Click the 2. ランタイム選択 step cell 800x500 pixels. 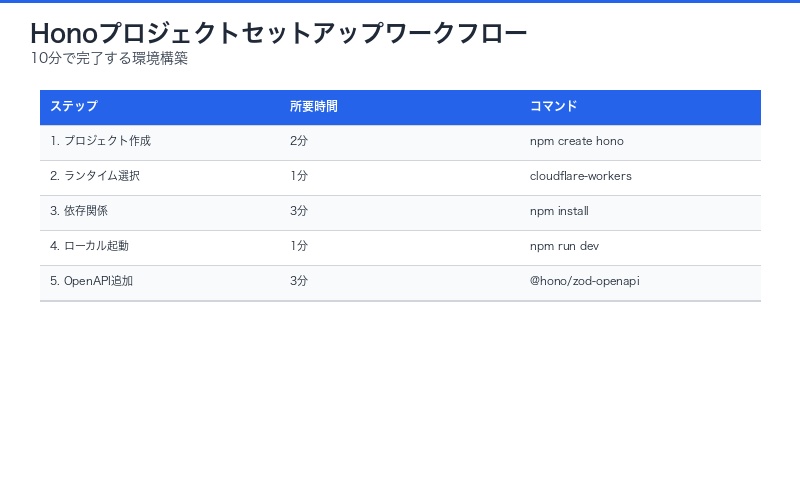[95, 177]
